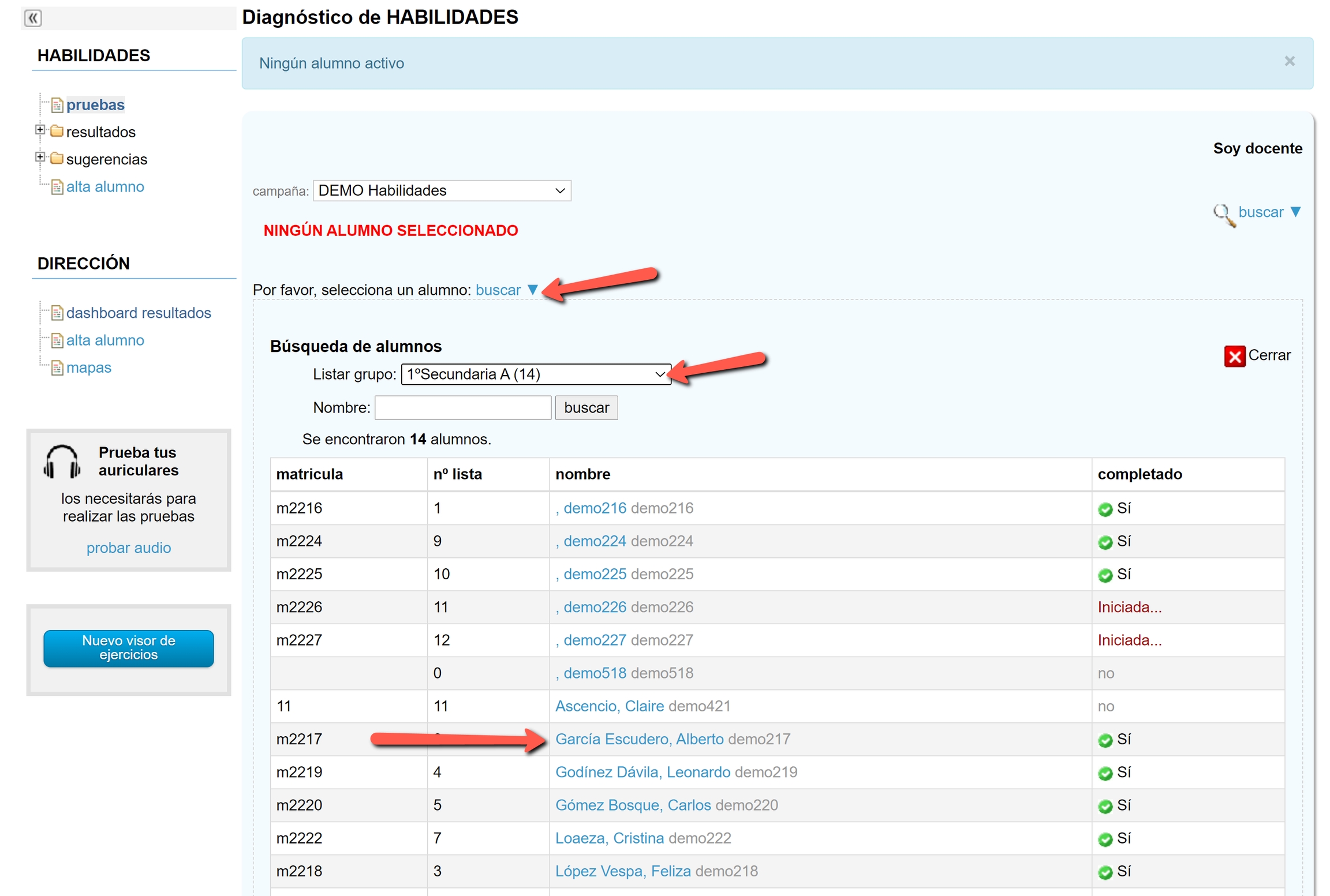Toggle buscar arrow next to selecciona alumno
Screen dimensions: 1330x896
[x=533, y=290]
